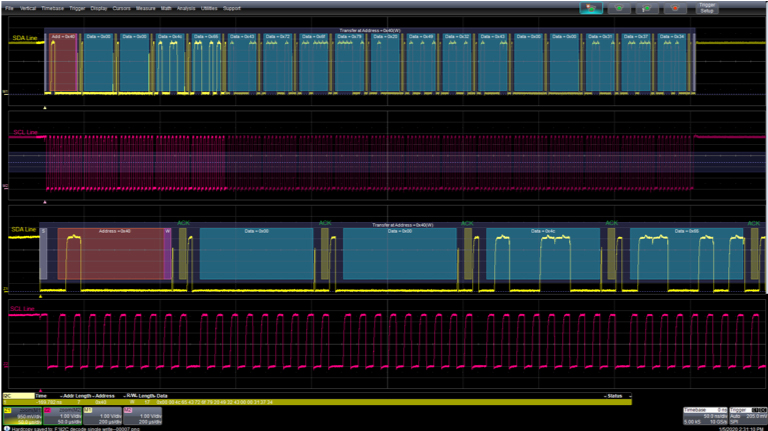Open the File menu
This screenshot has width=768, height=431.
click(8, 7)
